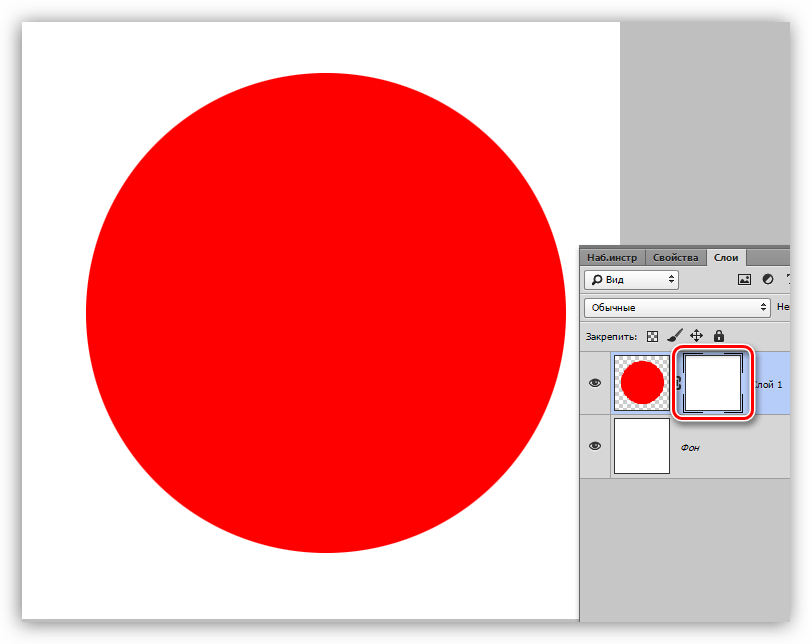Filter for adjustment layers icon
Image resolution: width=812 pixels, height=644 pixels.
tap(767, 280)
